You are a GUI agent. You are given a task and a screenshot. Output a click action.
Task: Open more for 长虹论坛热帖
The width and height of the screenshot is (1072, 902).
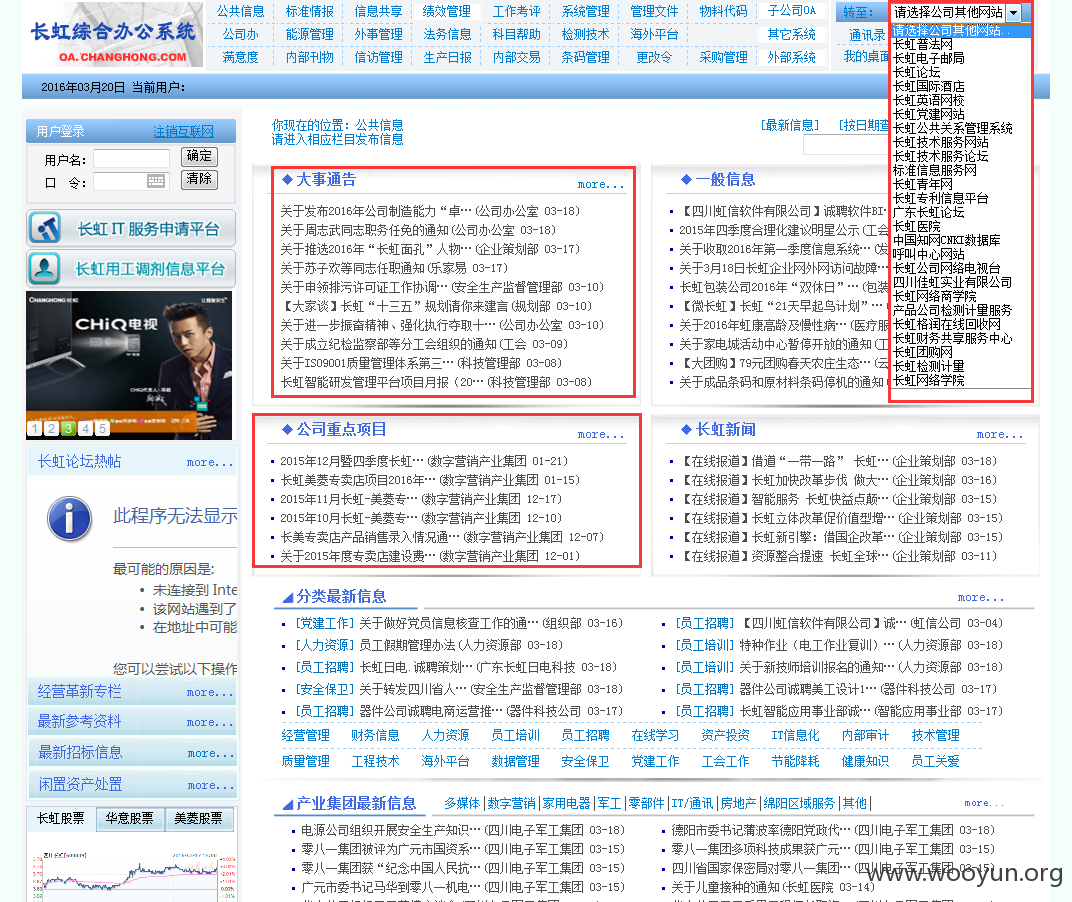(x=210, y=463)
